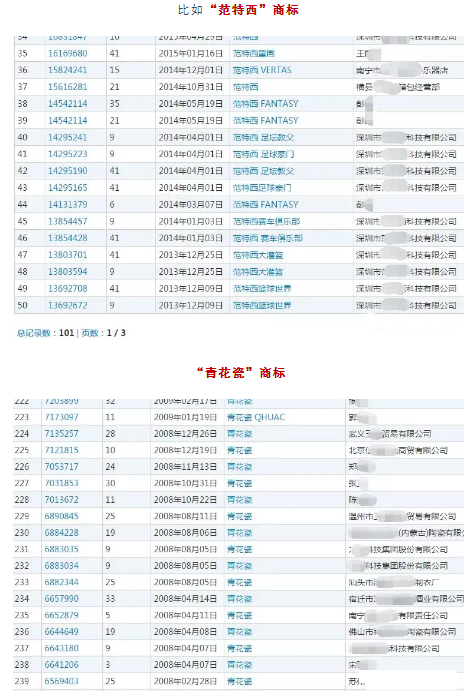Select date 2014年03月07日

coord(190,204)
